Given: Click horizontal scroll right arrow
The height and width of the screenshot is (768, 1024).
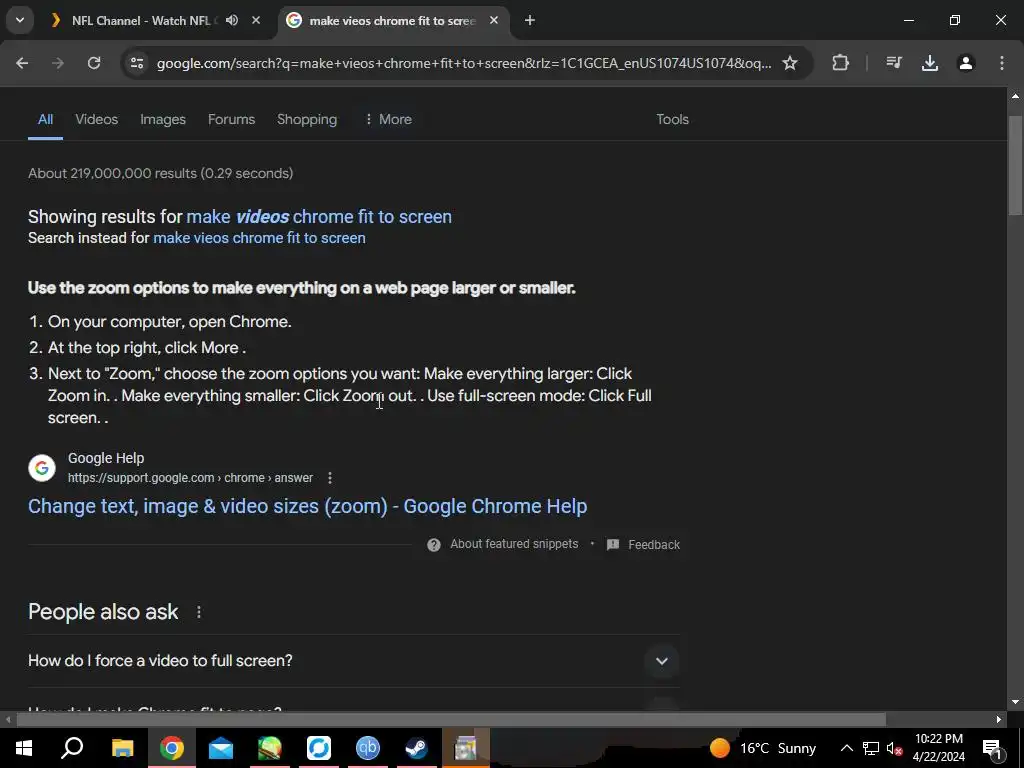Looking at the screenshot, I should tap(999, 720).
